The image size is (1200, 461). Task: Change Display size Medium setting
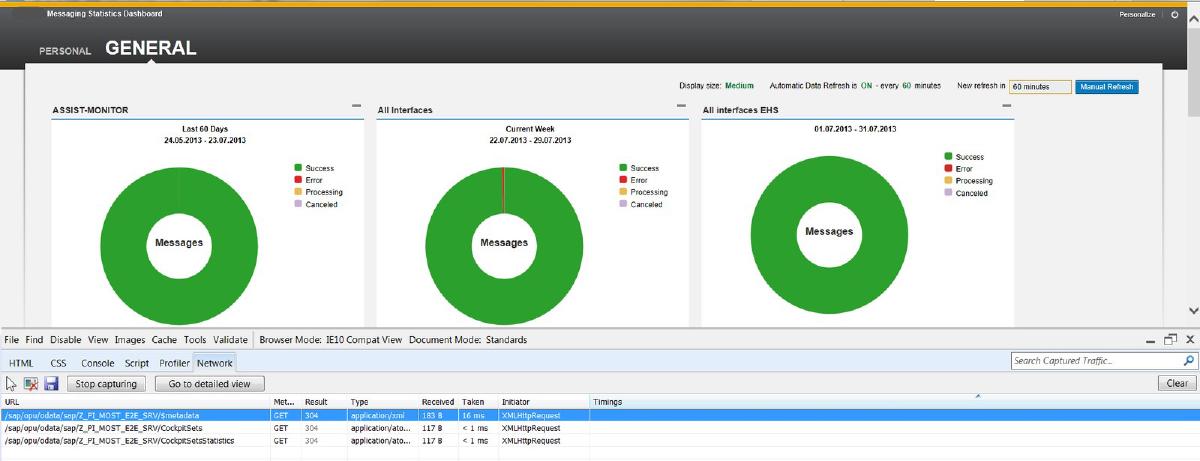(740, 86)
